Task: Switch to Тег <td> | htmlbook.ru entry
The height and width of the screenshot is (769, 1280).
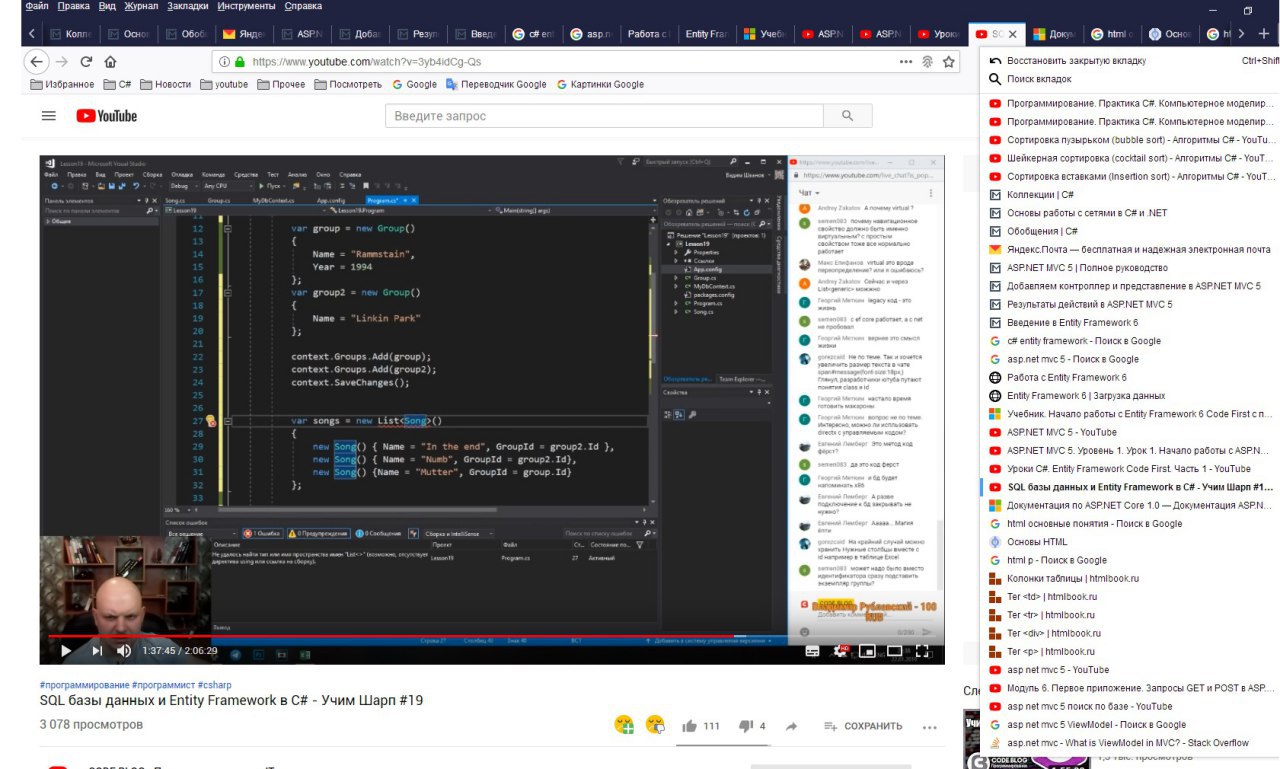Action: pos(1130,597)
